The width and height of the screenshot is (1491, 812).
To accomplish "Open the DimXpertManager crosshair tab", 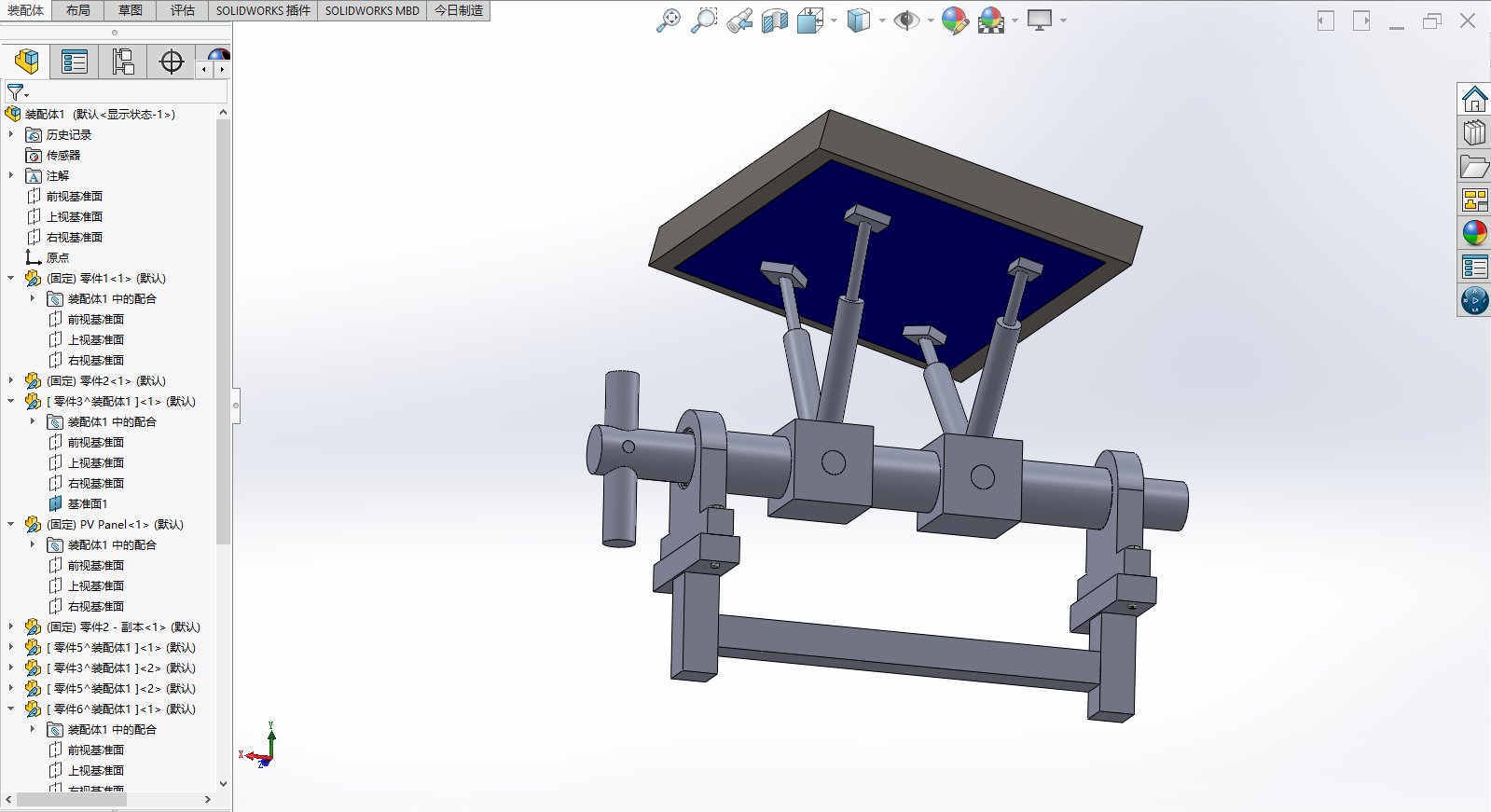I will click(x=172, y=62).
